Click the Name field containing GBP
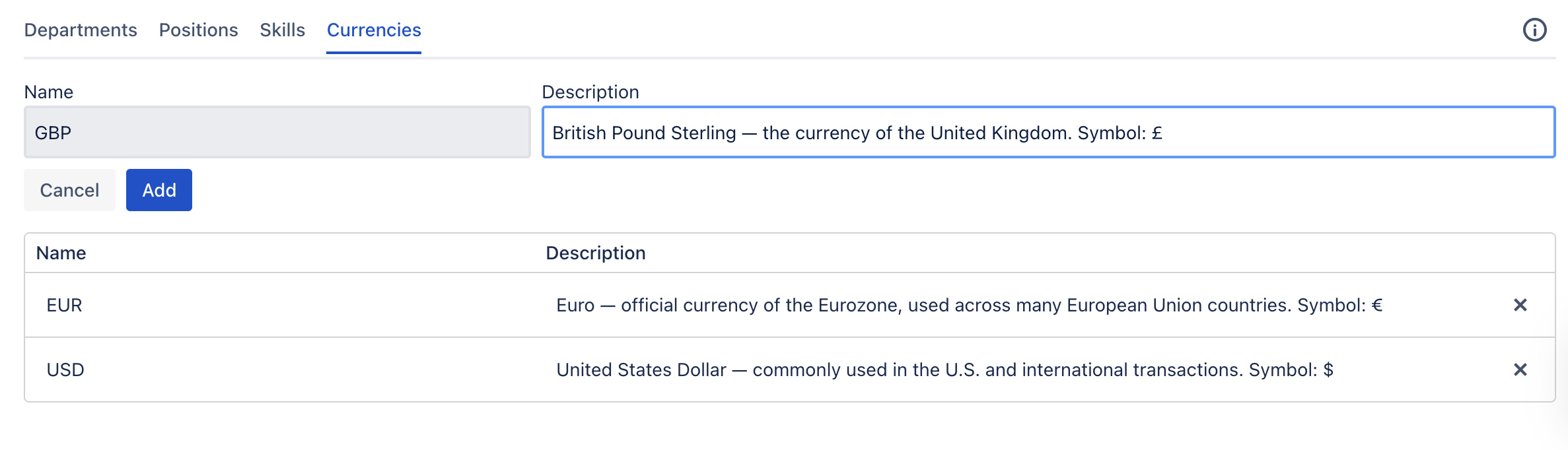The image size is (1568, 450). (x=277, y=133)
